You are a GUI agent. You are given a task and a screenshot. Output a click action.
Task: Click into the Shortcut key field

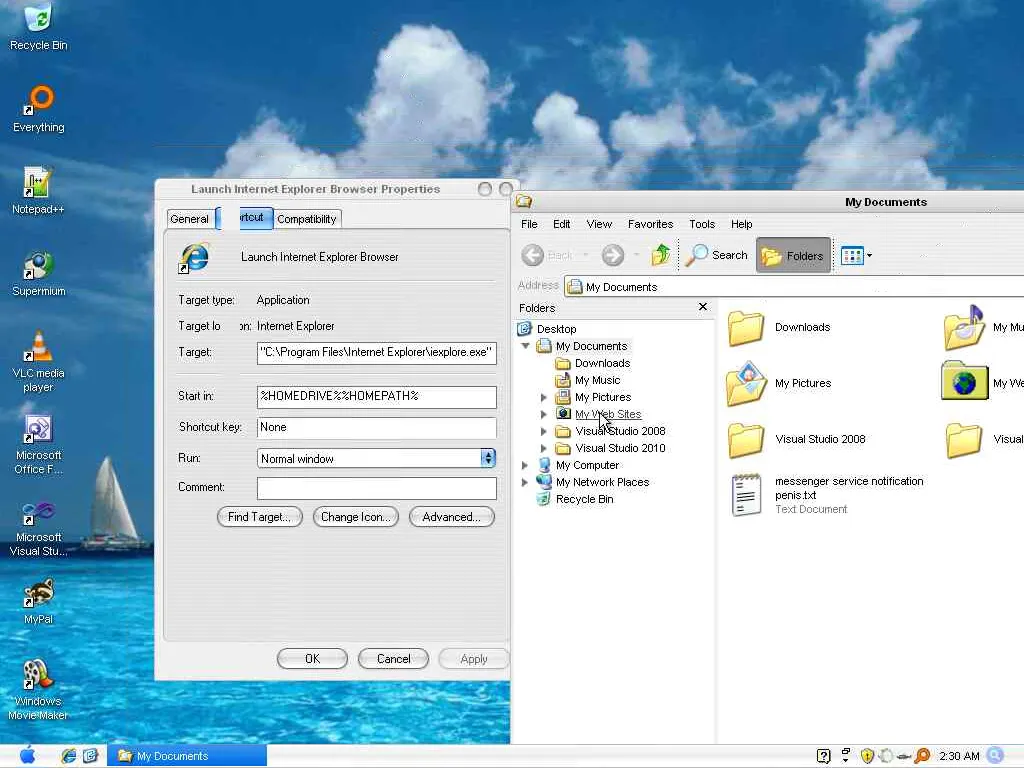coord(377,428)
